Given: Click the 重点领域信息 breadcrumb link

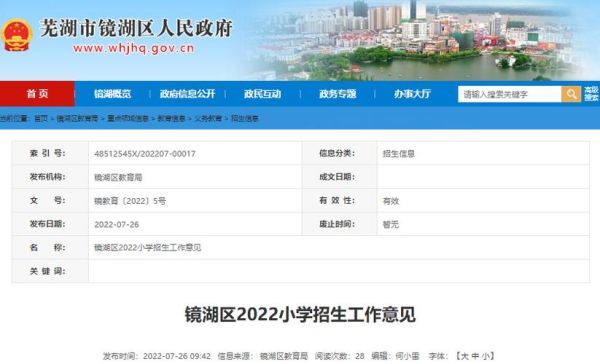Looking at the screenshot, I should [128, 119].
